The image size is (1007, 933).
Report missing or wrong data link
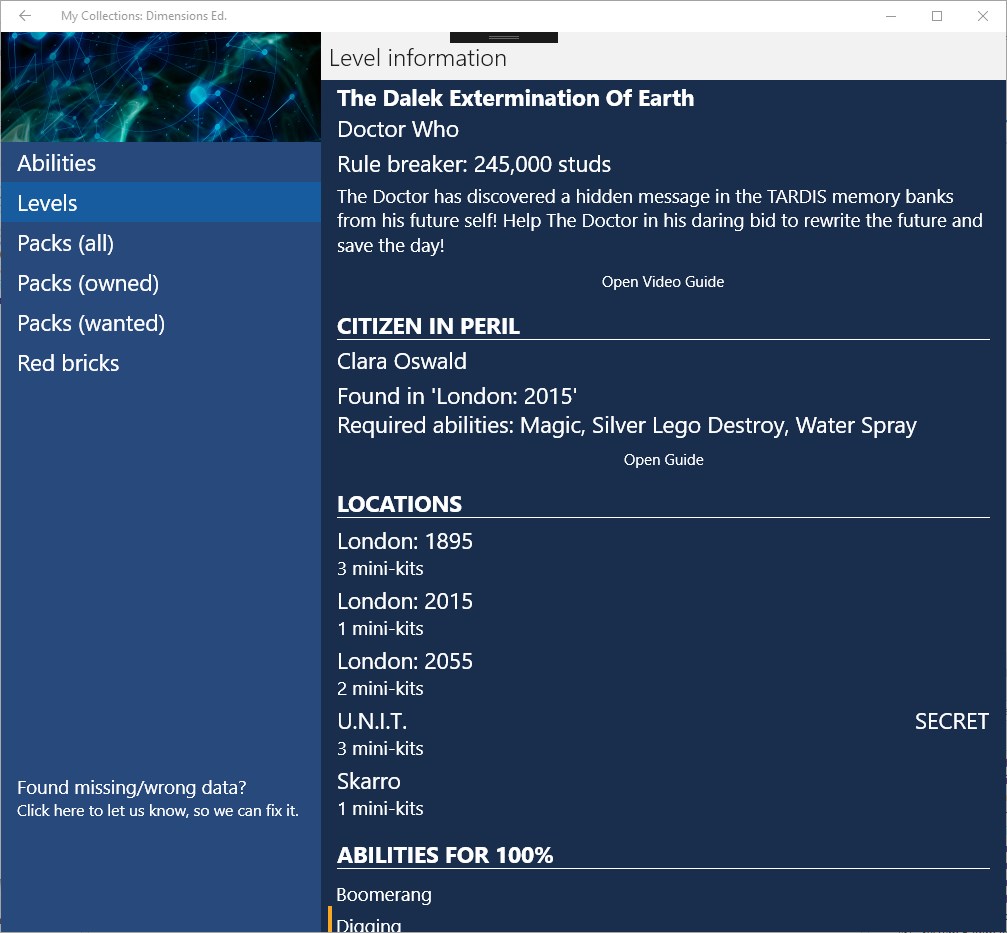[x=158, y=799]
